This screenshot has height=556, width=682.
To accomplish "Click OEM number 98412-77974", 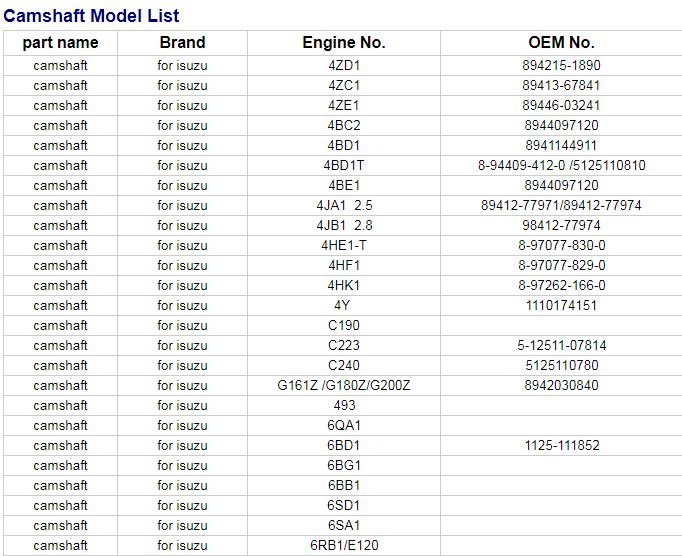I will point(561,226).
